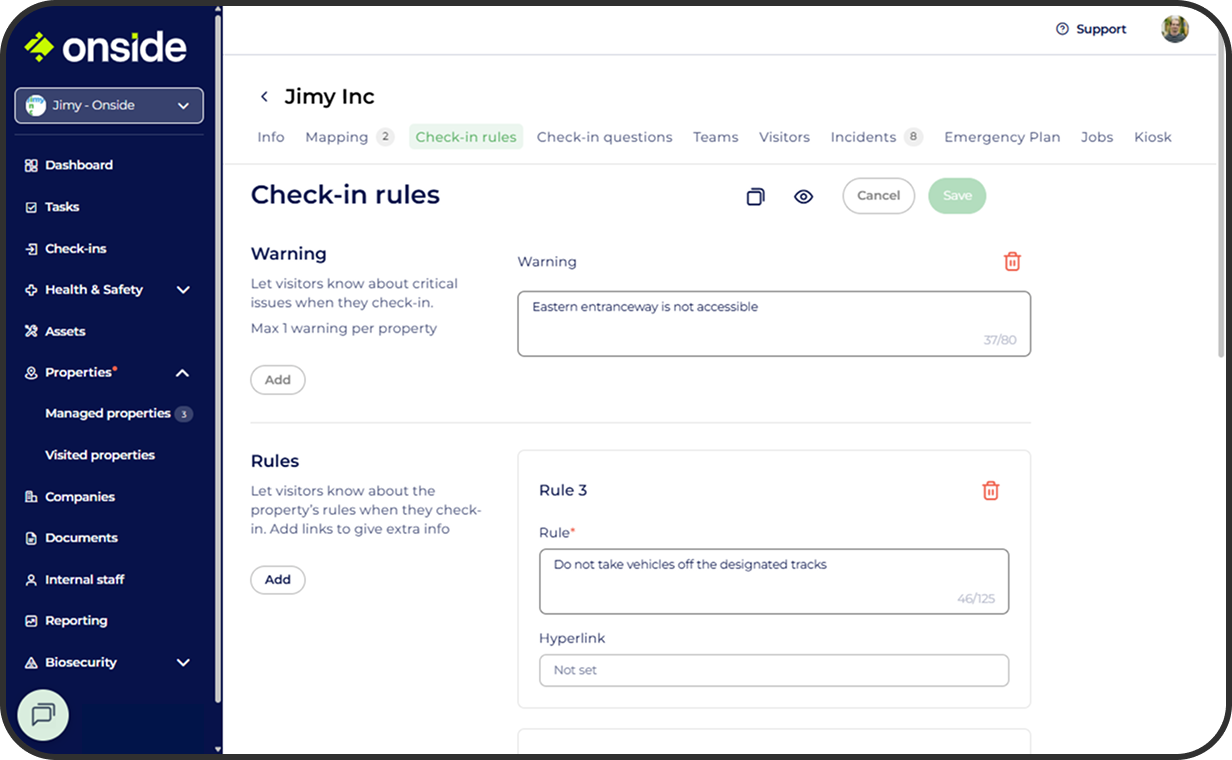Click the Internal staff person icon
Viewport: 1232px width, 760px height.
coord(31,580)
